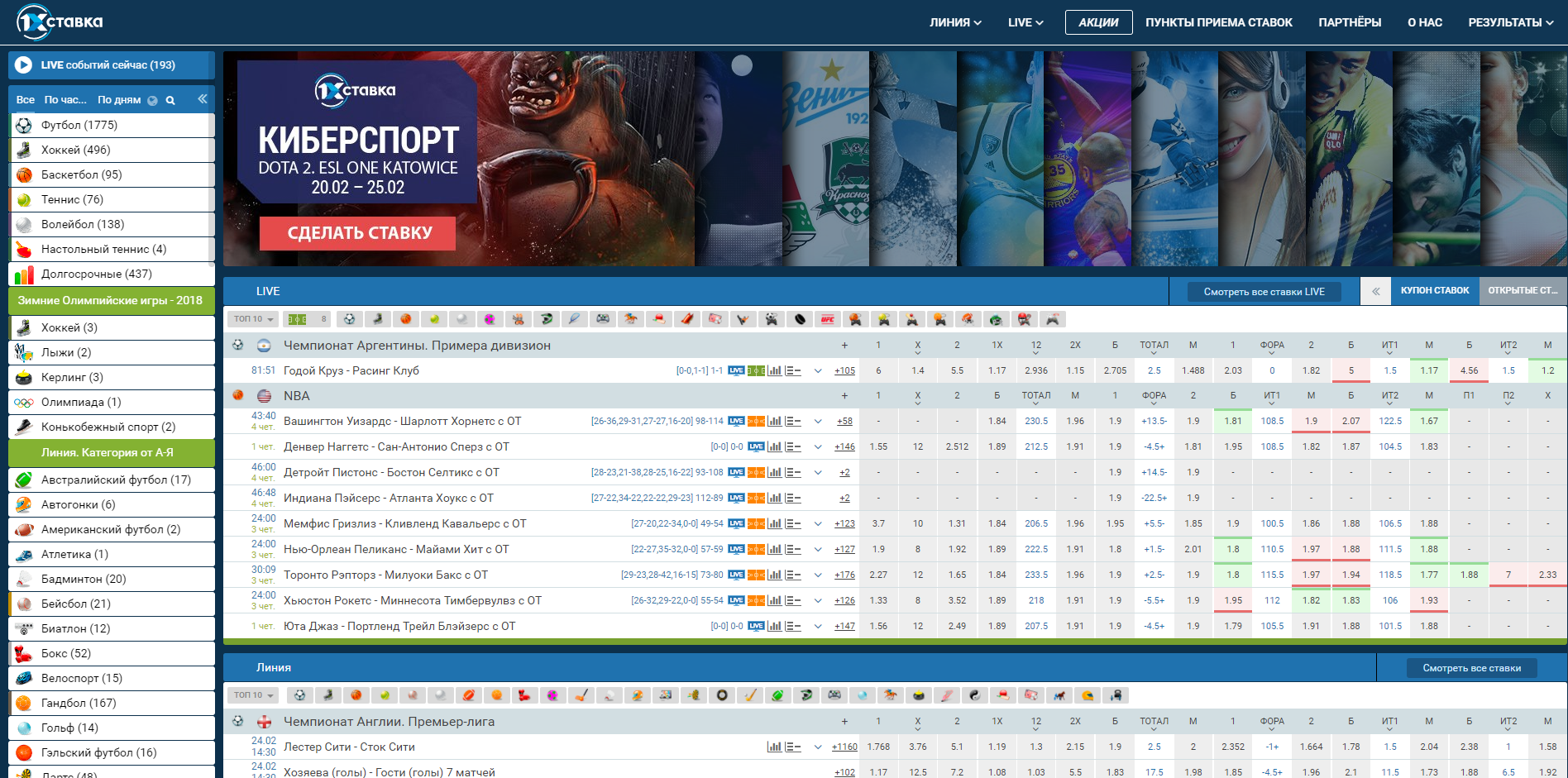This screenshot has width=1568, height=778.
Task: Click the 1xСтавка logo in the header
Action: tap(60, 22)
